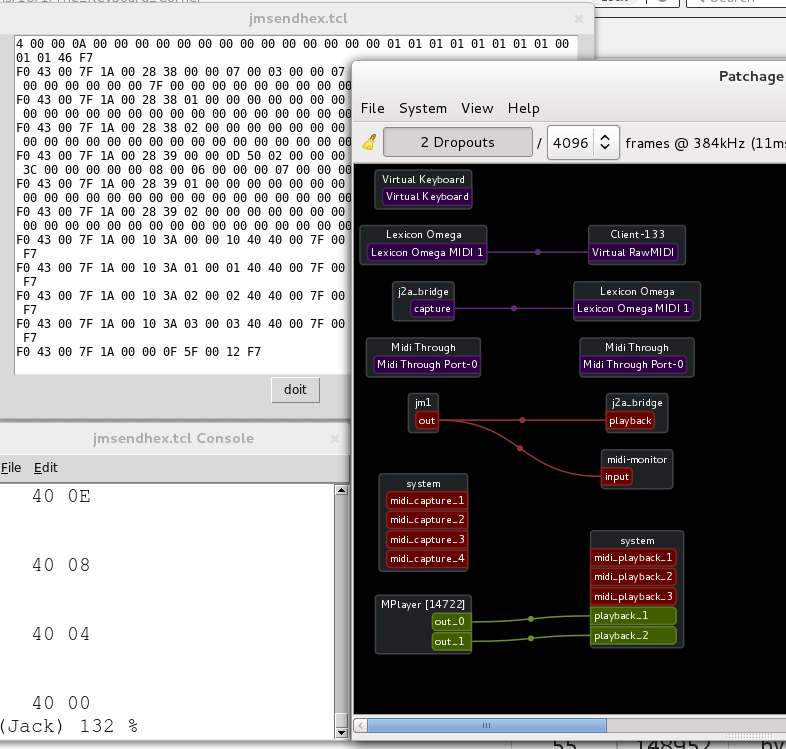This screenshot has height=749, width=786.
Task: Open the File menu in jmsendhex.tcl Console
Action: 11,468
